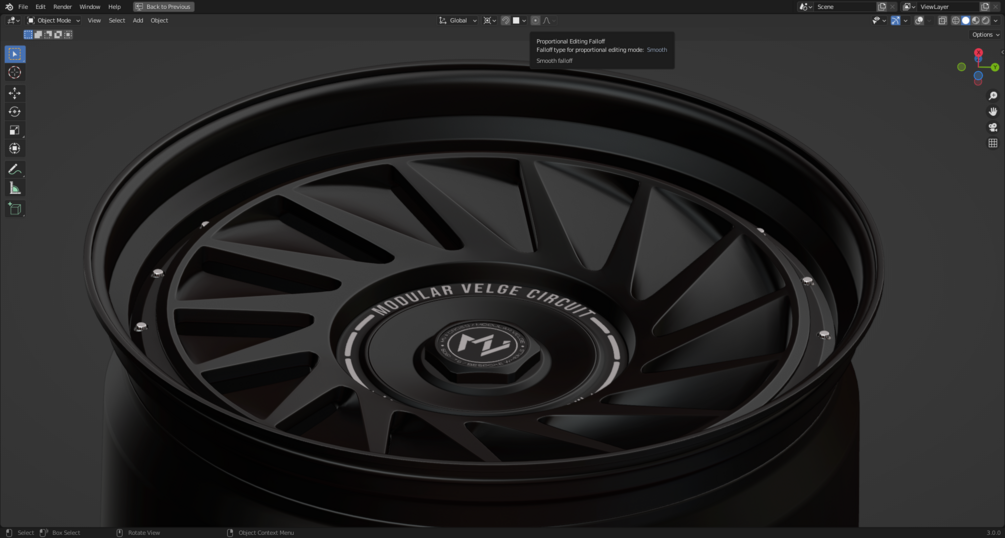
Task: Open the Options dropdown
Action: [x=985, y=35]
